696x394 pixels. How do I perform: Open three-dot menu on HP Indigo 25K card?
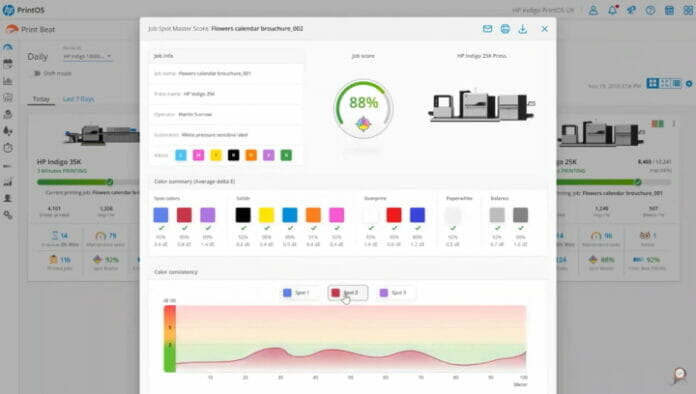[674, 124]
